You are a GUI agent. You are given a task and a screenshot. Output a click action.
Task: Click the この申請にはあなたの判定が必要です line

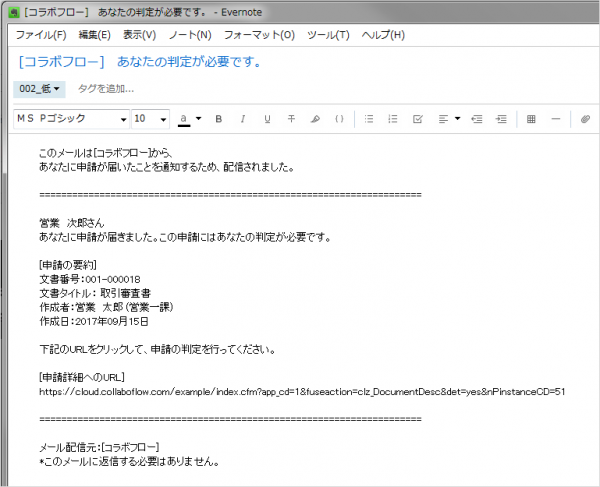pos(185,237)
